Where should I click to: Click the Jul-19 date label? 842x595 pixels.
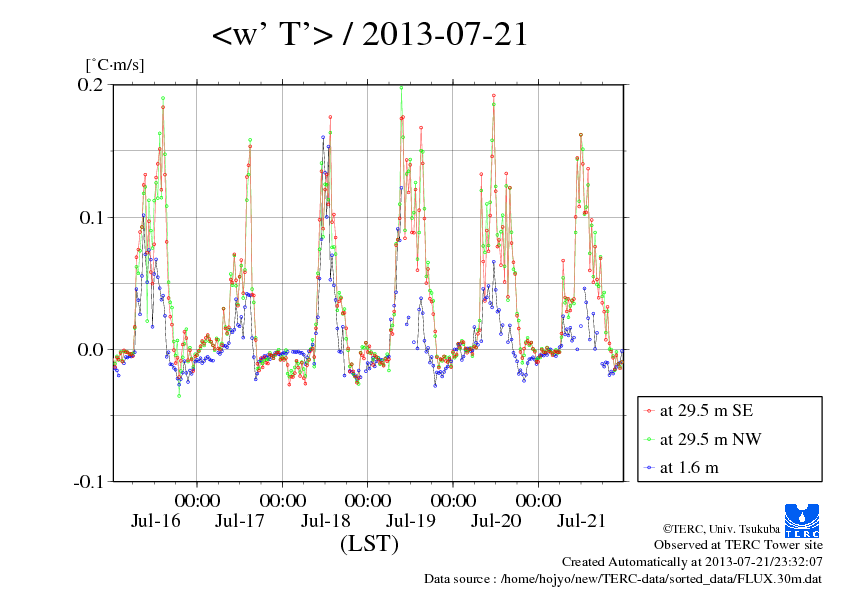pos(411,520)
